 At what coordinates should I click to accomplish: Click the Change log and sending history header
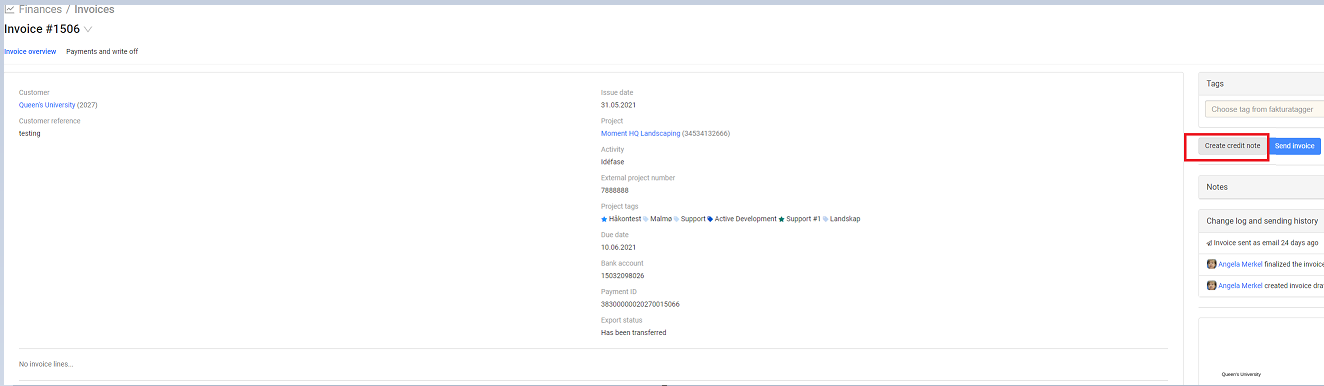click(1261, 221)
